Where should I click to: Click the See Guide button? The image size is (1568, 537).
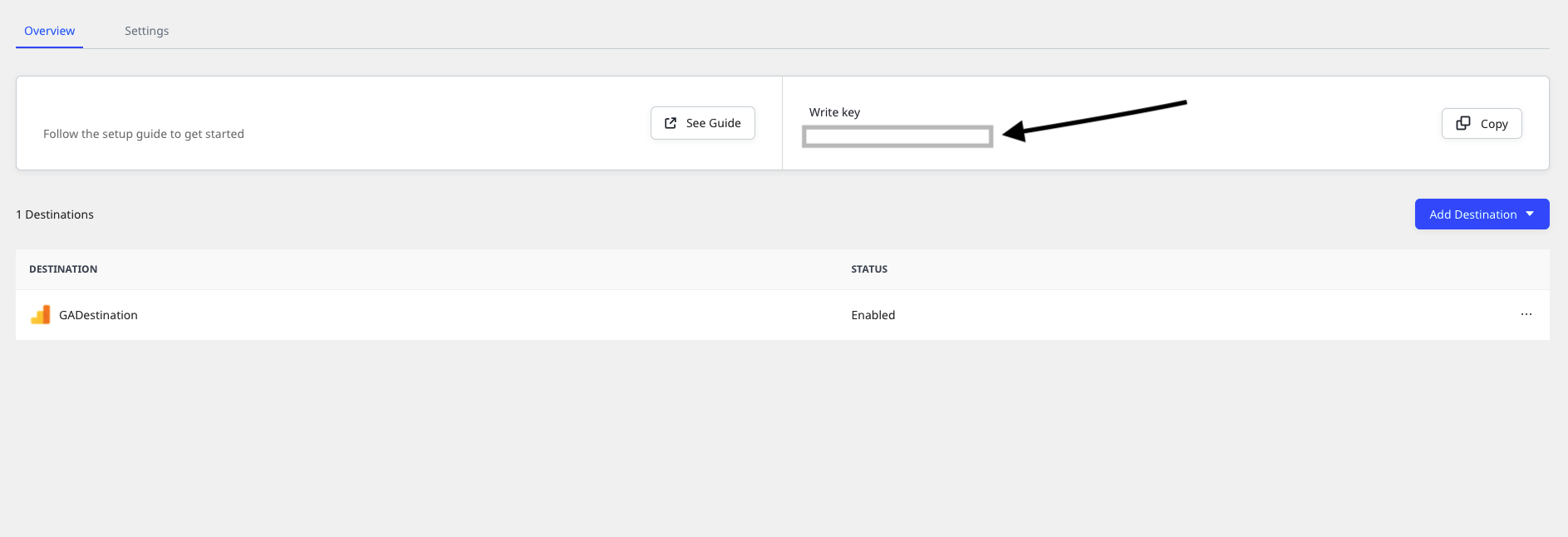coord(703,123)
